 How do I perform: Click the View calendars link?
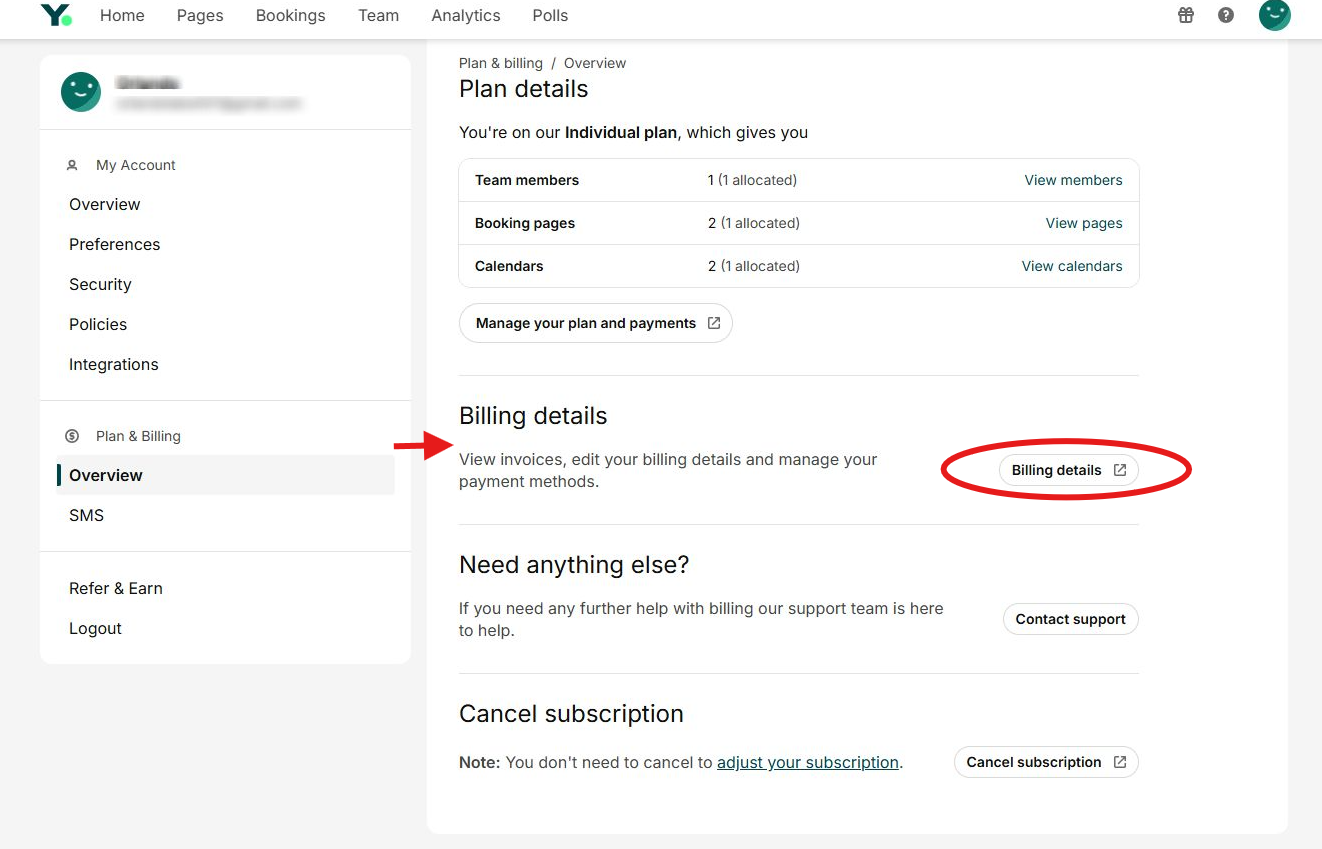1071,266
